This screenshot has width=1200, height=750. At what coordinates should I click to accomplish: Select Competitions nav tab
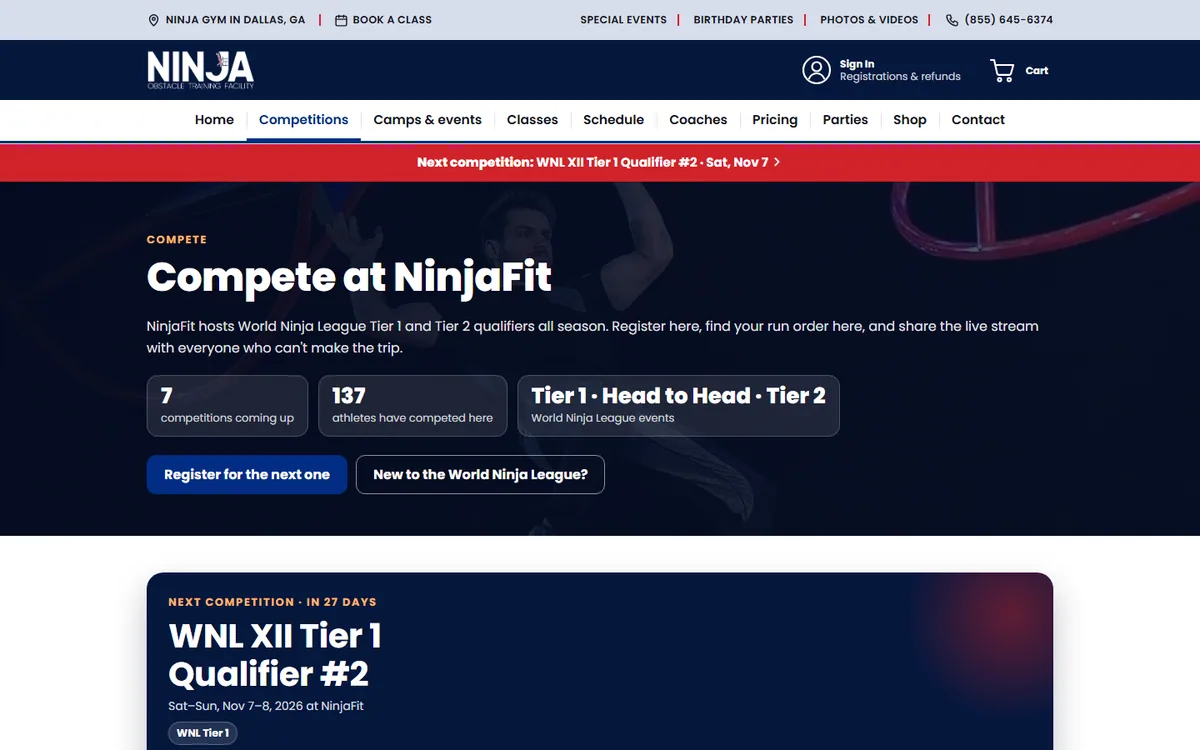point(304,120)
